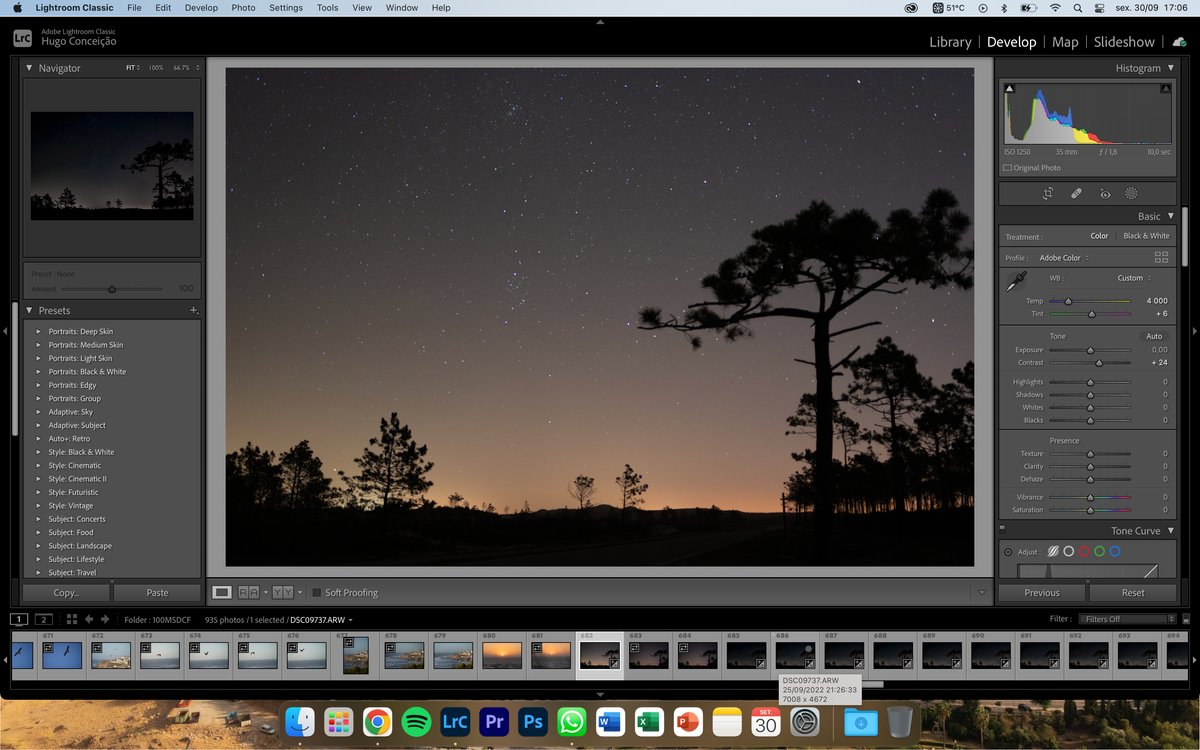Click the Copy... button
Screen dimensions: 1200x750
coord(66,593)
